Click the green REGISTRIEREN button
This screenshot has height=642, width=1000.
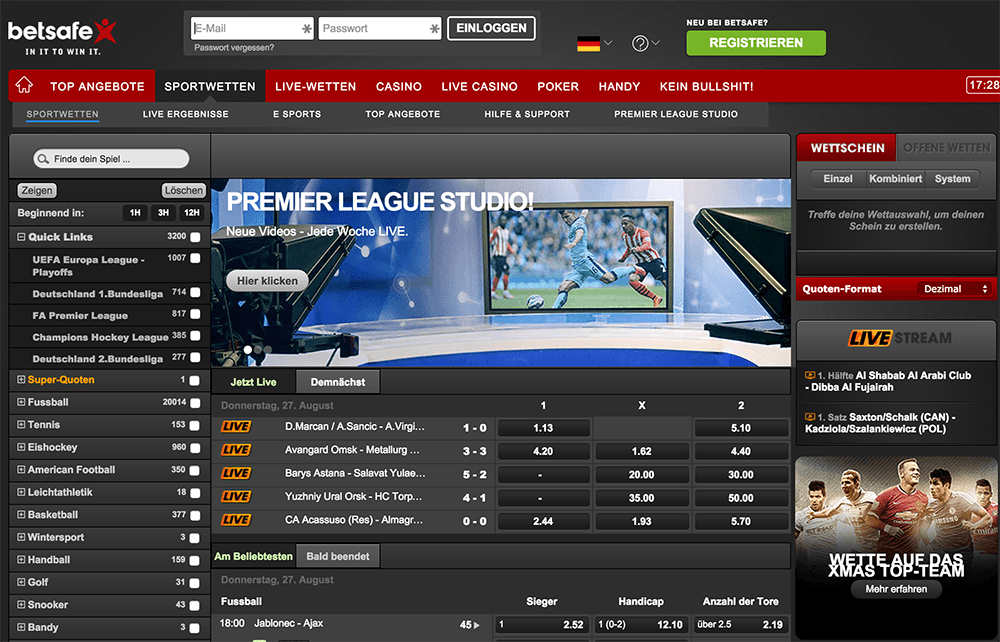(756, 43)
